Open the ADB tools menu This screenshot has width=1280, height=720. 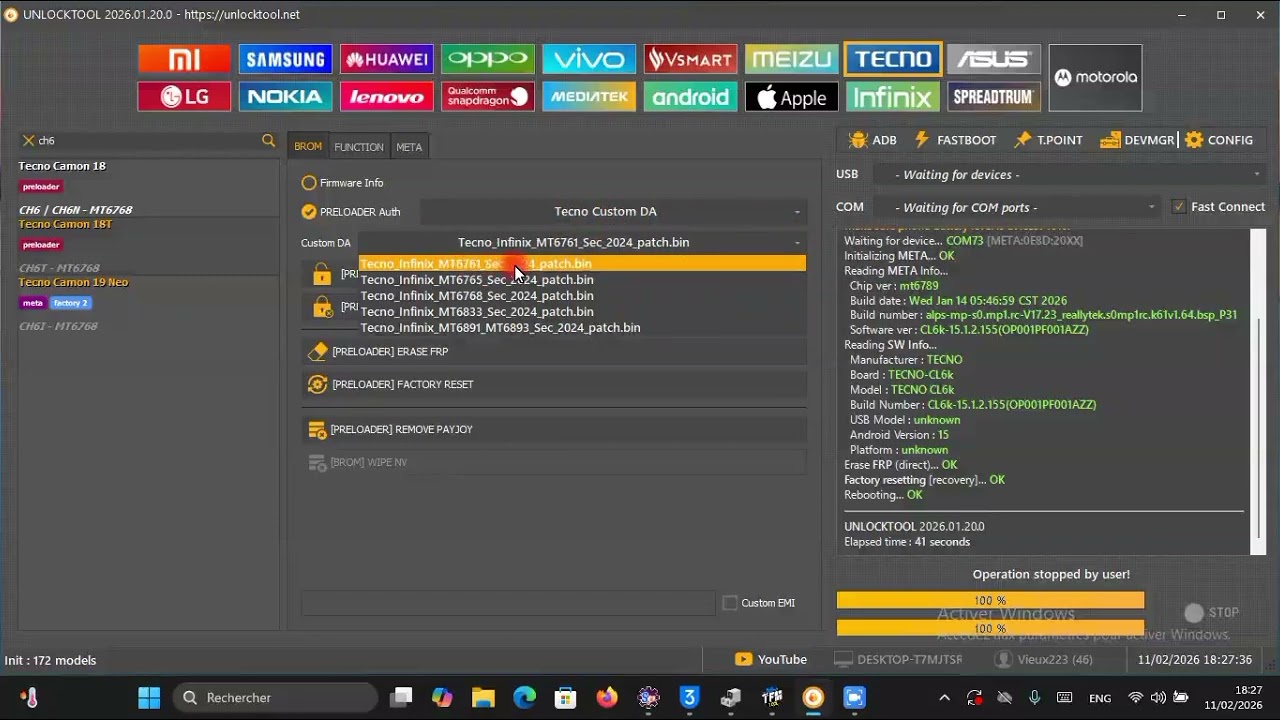tap(872, 140)
